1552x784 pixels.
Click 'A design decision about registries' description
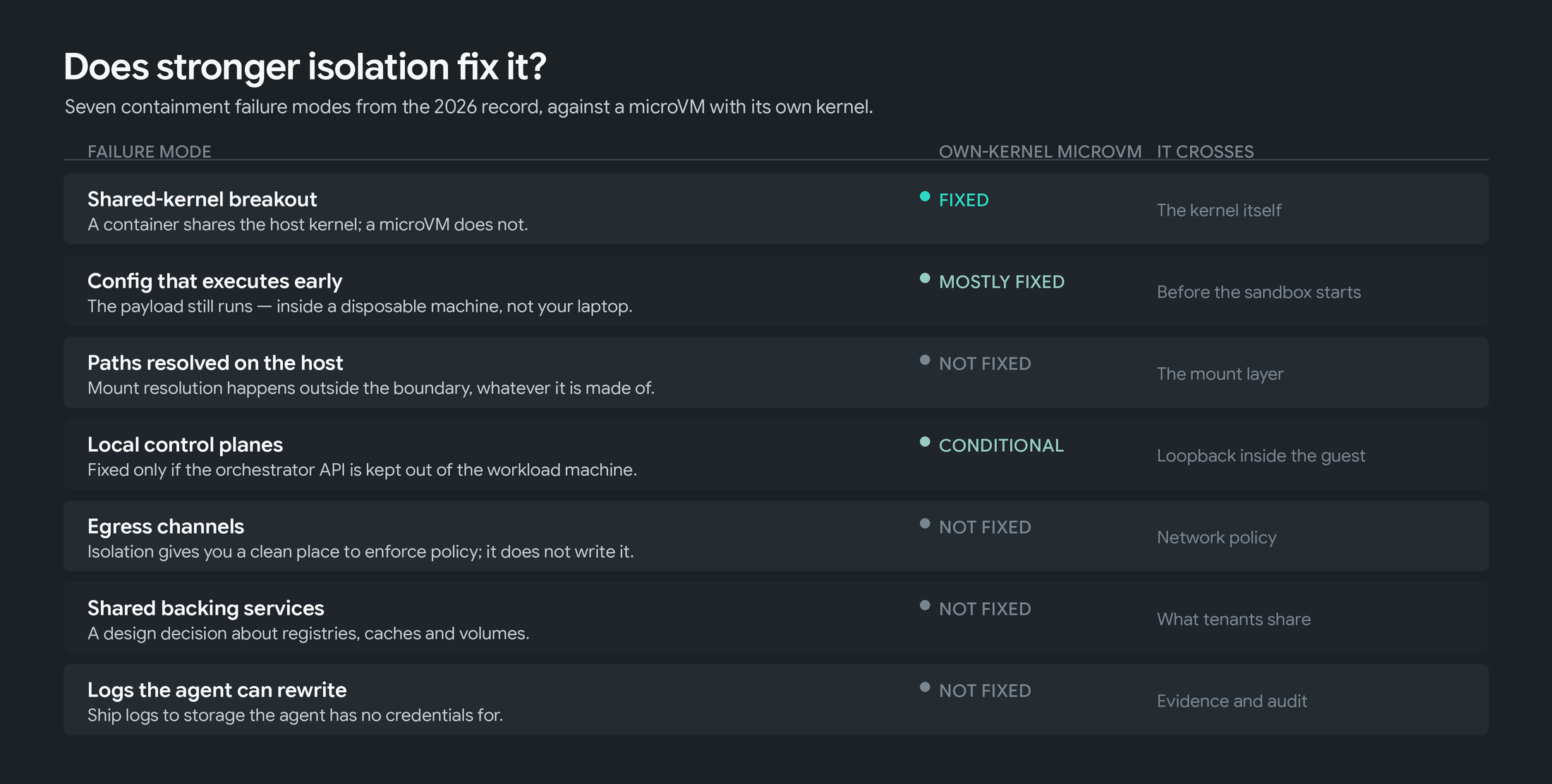[x=308, y=634]
